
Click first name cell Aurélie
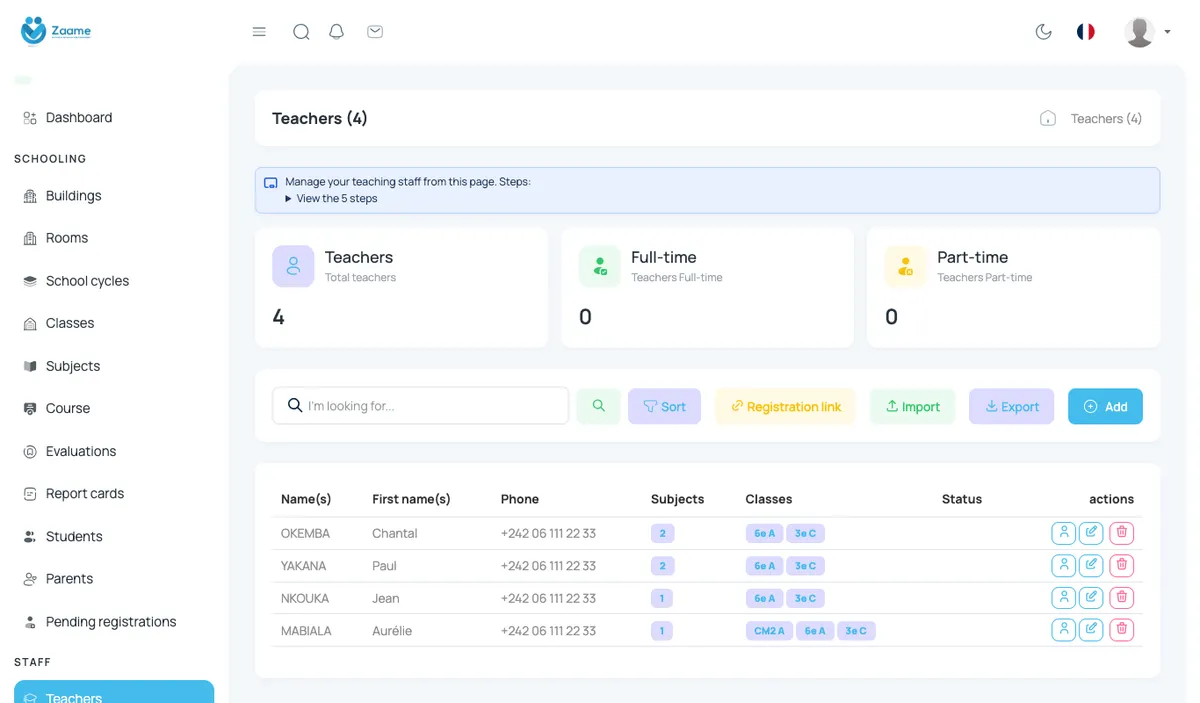pos(392,630)
